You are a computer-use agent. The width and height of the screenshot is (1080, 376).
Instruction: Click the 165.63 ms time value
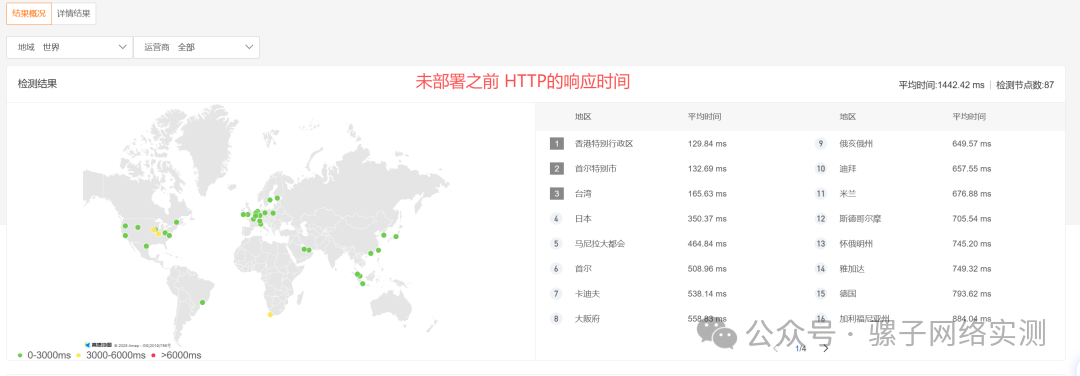707,194
